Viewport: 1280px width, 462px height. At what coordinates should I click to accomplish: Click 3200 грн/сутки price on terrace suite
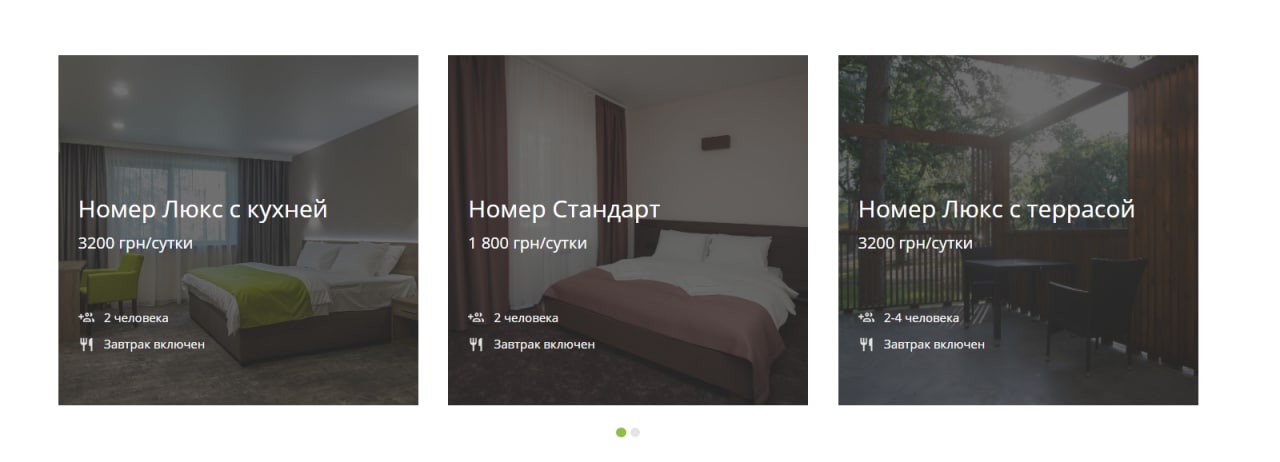915,243
